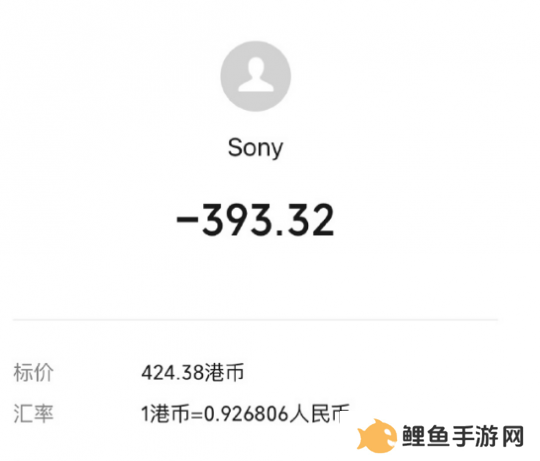Select the -393.32 payment amount
The image size is (540, 461).
click(255, 220)
